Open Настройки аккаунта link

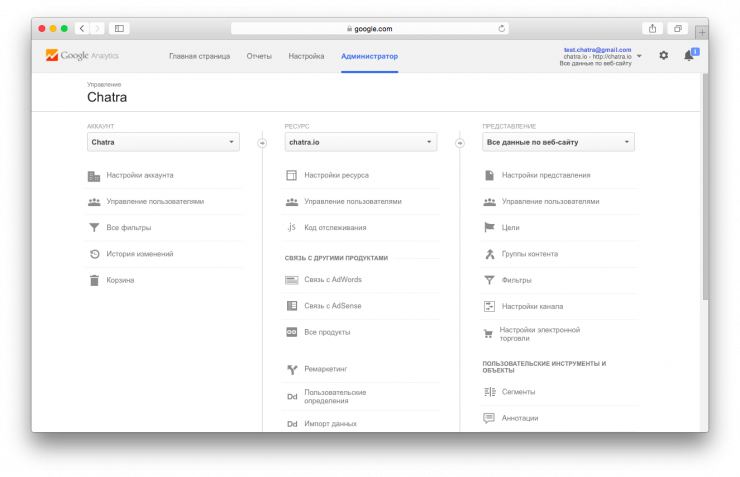coord(140,175)
